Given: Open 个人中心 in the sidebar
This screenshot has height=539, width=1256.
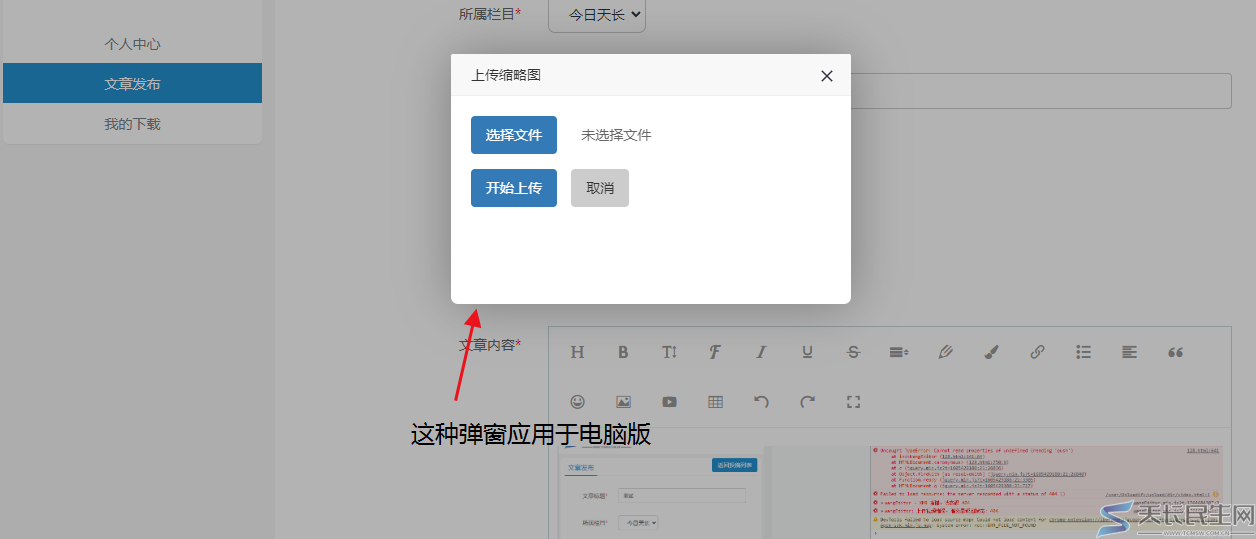Looking at the screenshot, I should (132, 44).
